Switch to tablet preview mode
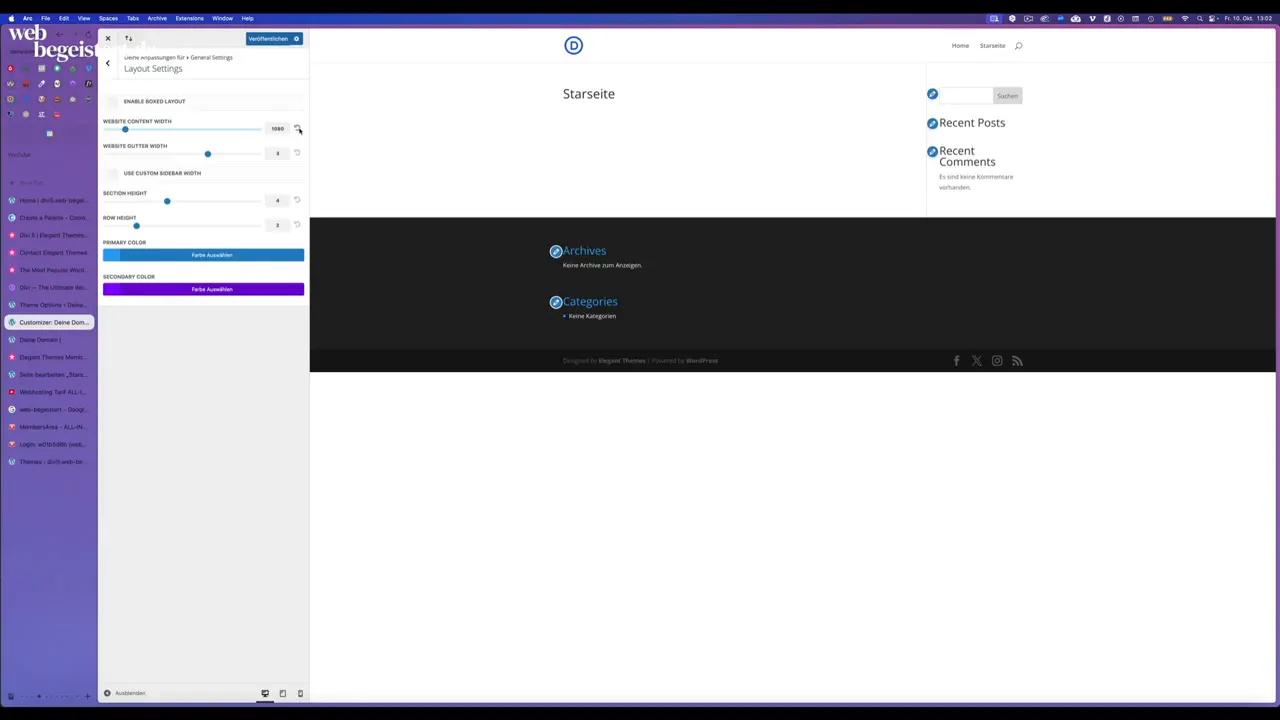This screenshot has width=1280, height=720. (282, 693)
